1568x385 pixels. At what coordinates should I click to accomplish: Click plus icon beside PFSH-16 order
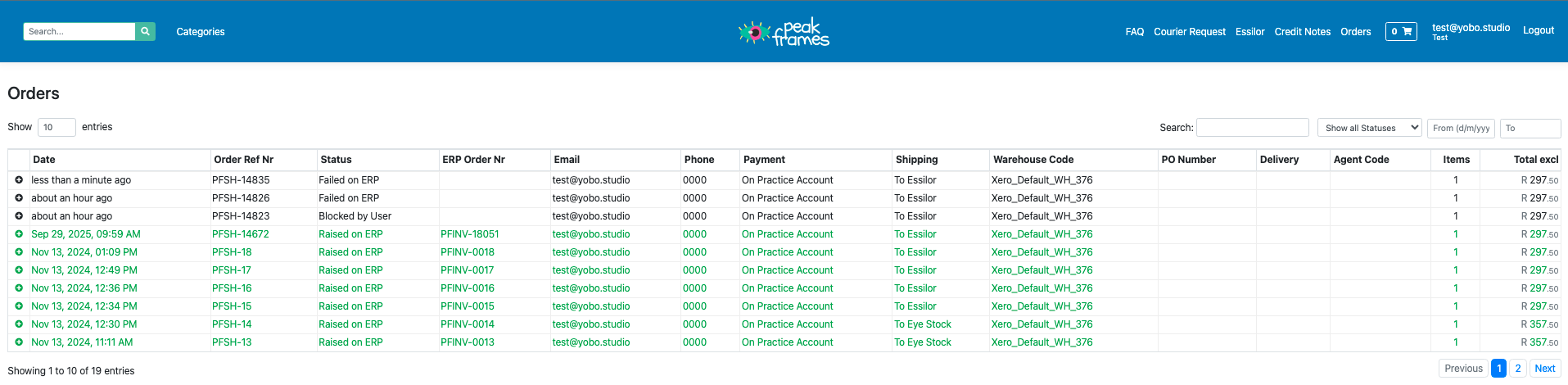(19, 288)
